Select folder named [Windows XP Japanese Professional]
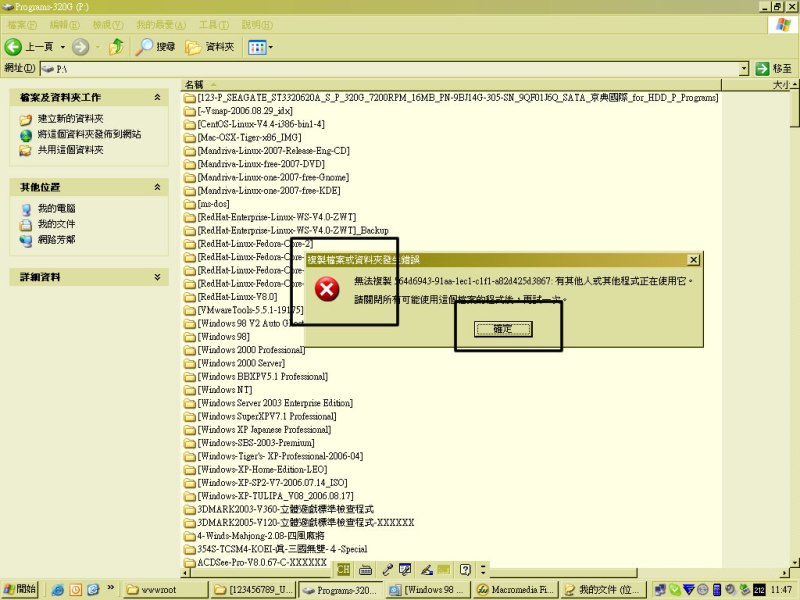Viewport: 800px width, 600px height. [265, 430]
